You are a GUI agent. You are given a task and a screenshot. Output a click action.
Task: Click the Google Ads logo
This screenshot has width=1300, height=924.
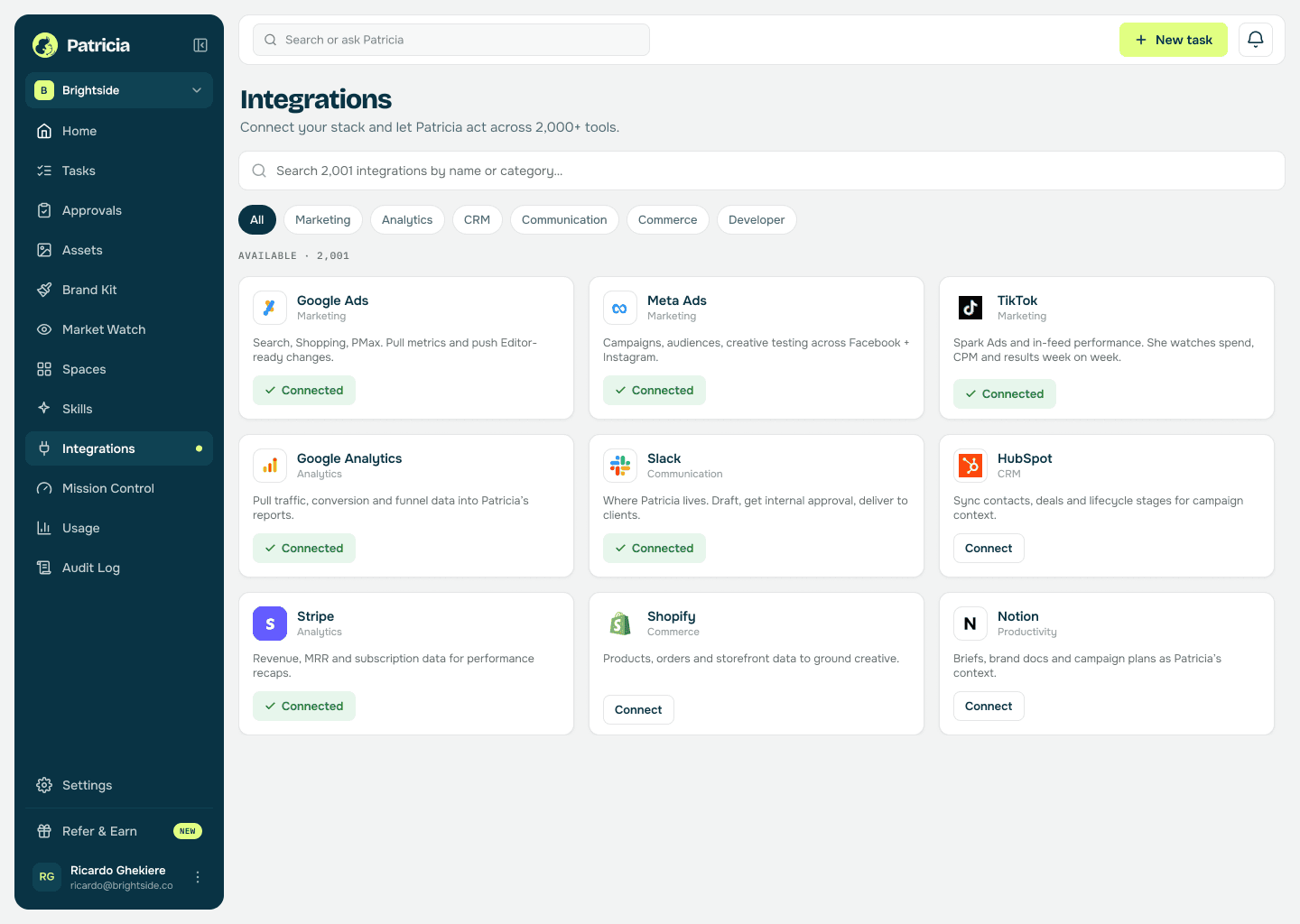click(x=270, y=308)
